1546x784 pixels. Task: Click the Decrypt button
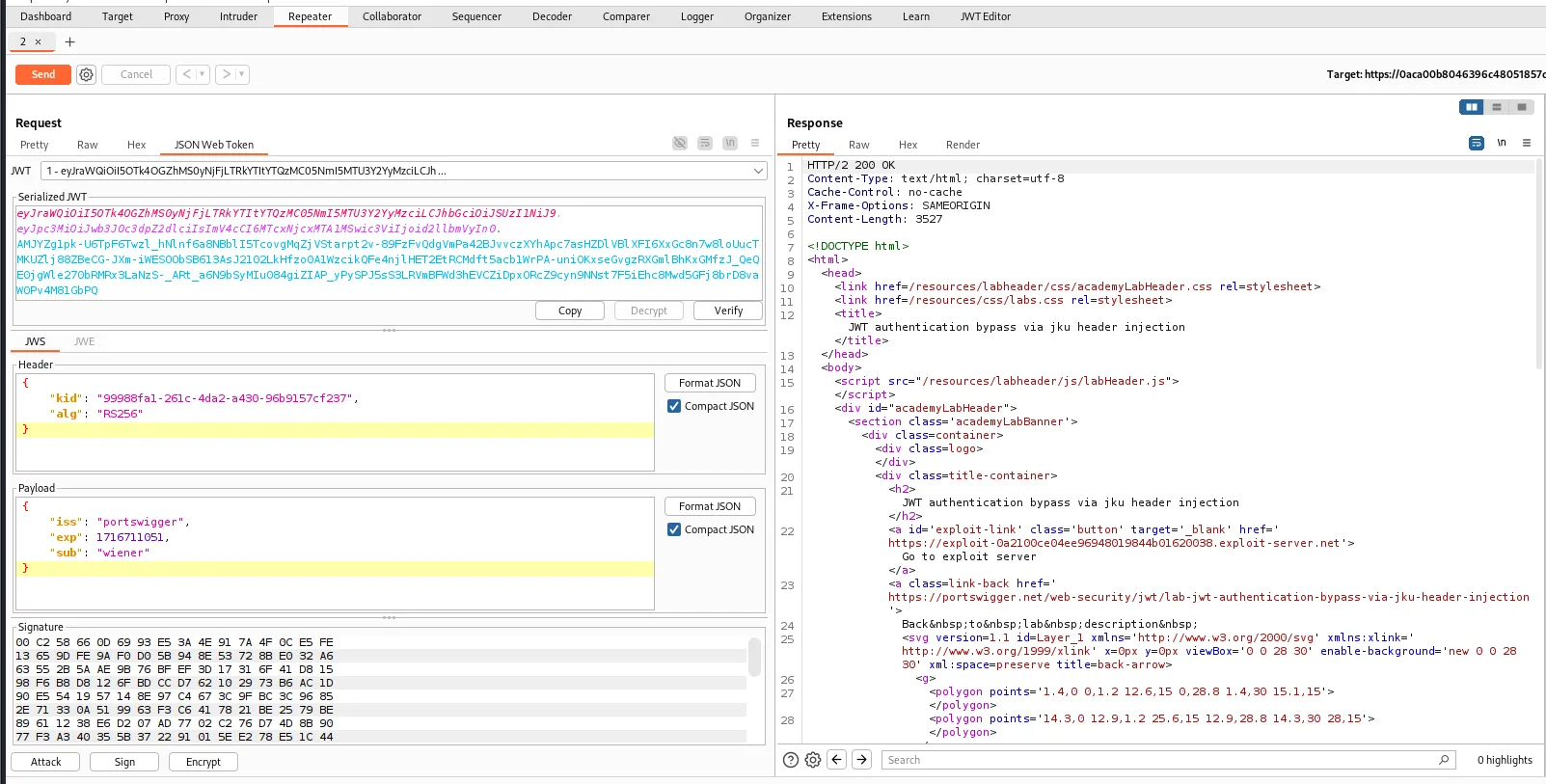649,311
